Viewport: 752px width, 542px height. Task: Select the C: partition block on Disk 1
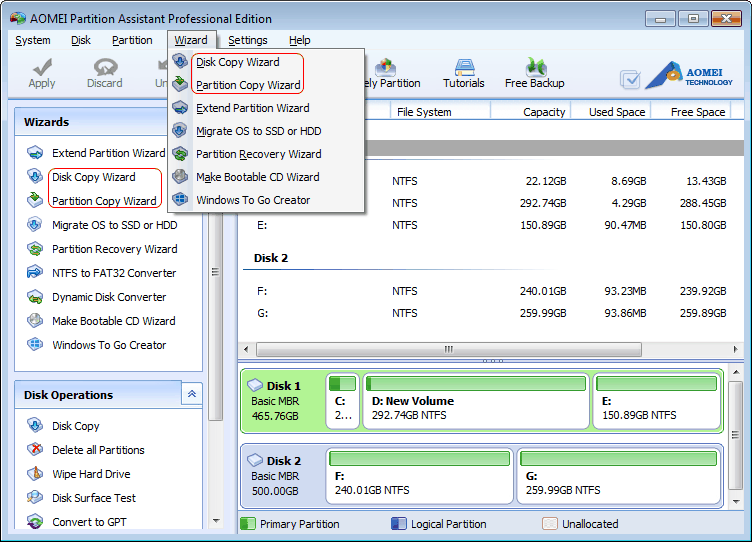pyautogui.click(x=342, y=401)
